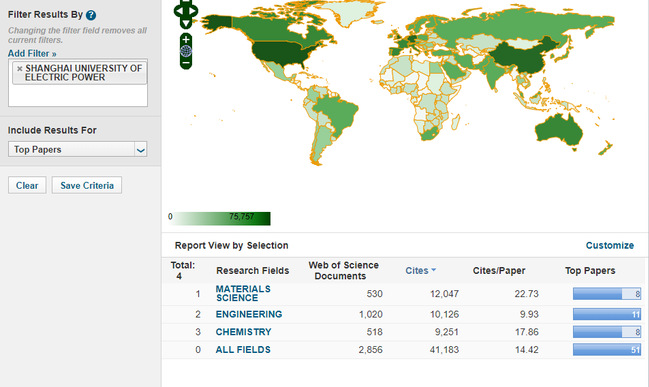Open the Filter Results By help icon

pos(91,15)
